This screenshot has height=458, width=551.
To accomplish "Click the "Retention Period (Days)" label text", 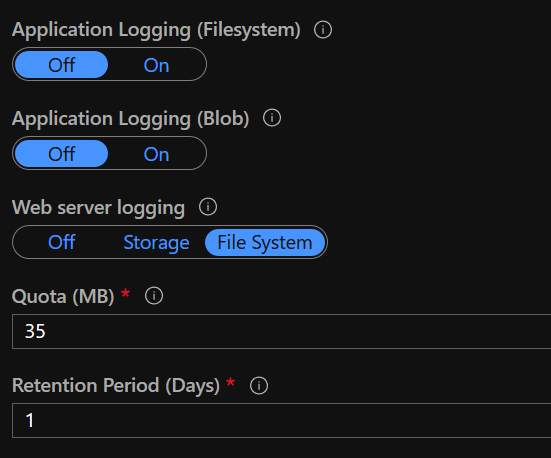I will click(116, 386).
